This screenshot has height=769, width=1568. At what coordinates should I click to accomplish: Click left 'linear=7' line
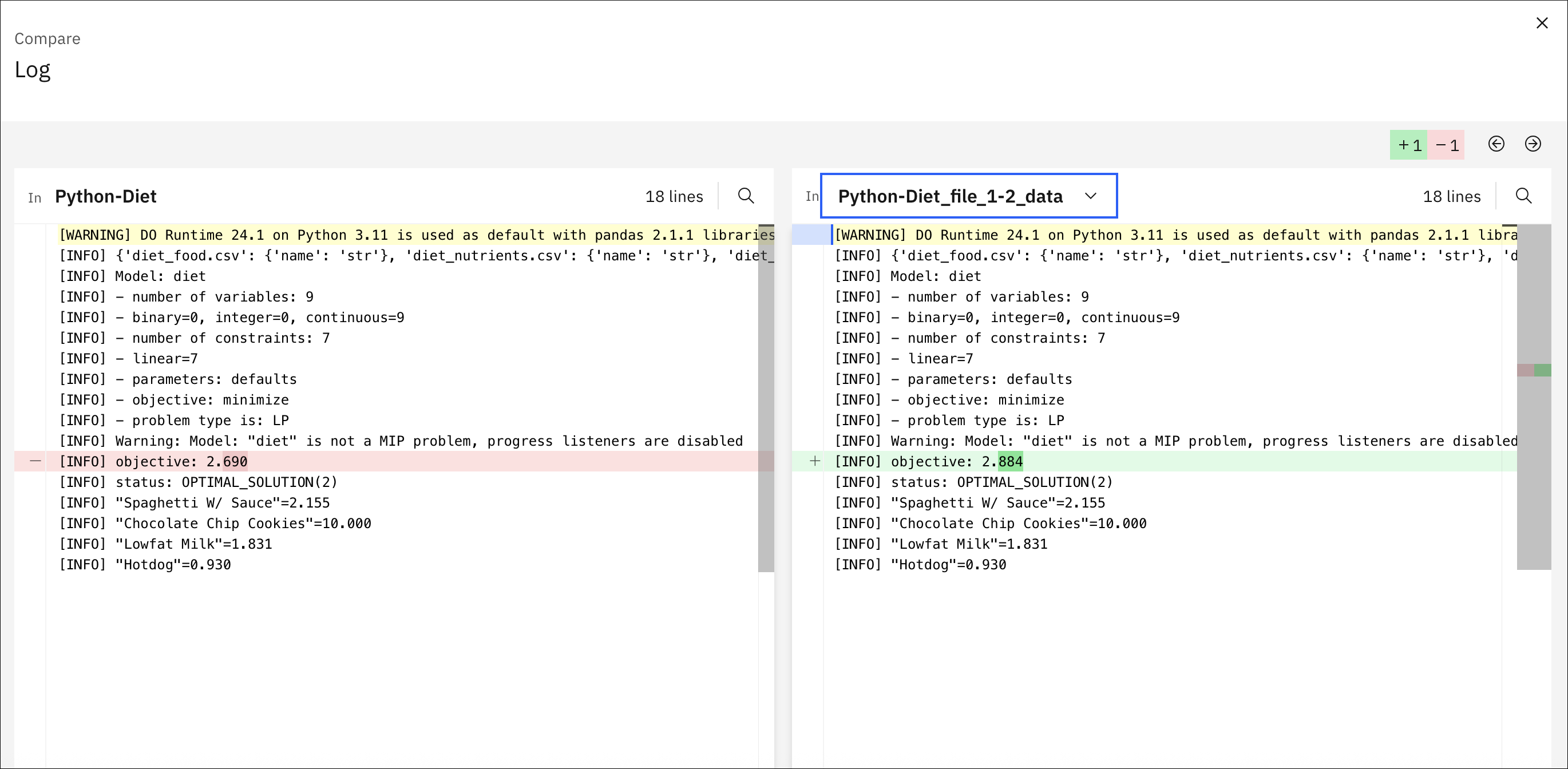(x=128, y=359)
